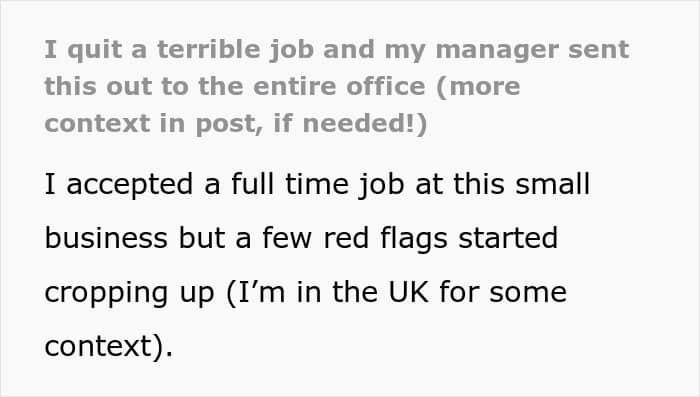Click the phrase "I'm in the UK"
This screenshot has height=397, width=700.
pyautogui.click(x=328, y=293)
